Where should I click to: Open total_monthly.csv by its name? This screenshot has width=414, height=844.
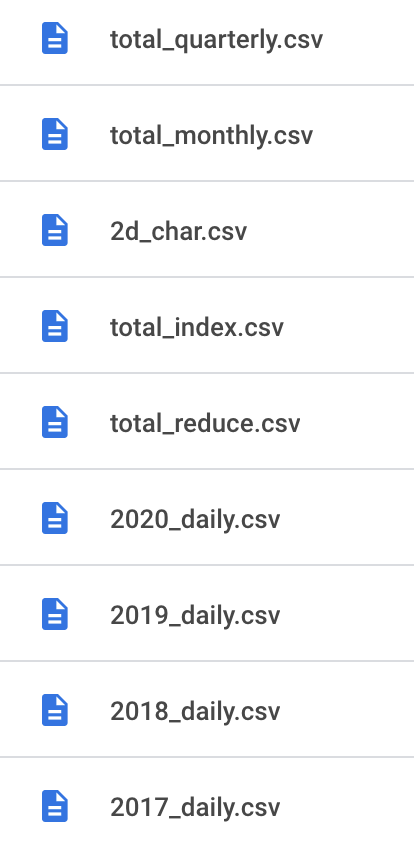pyautogui.click(x=212, y=136)
